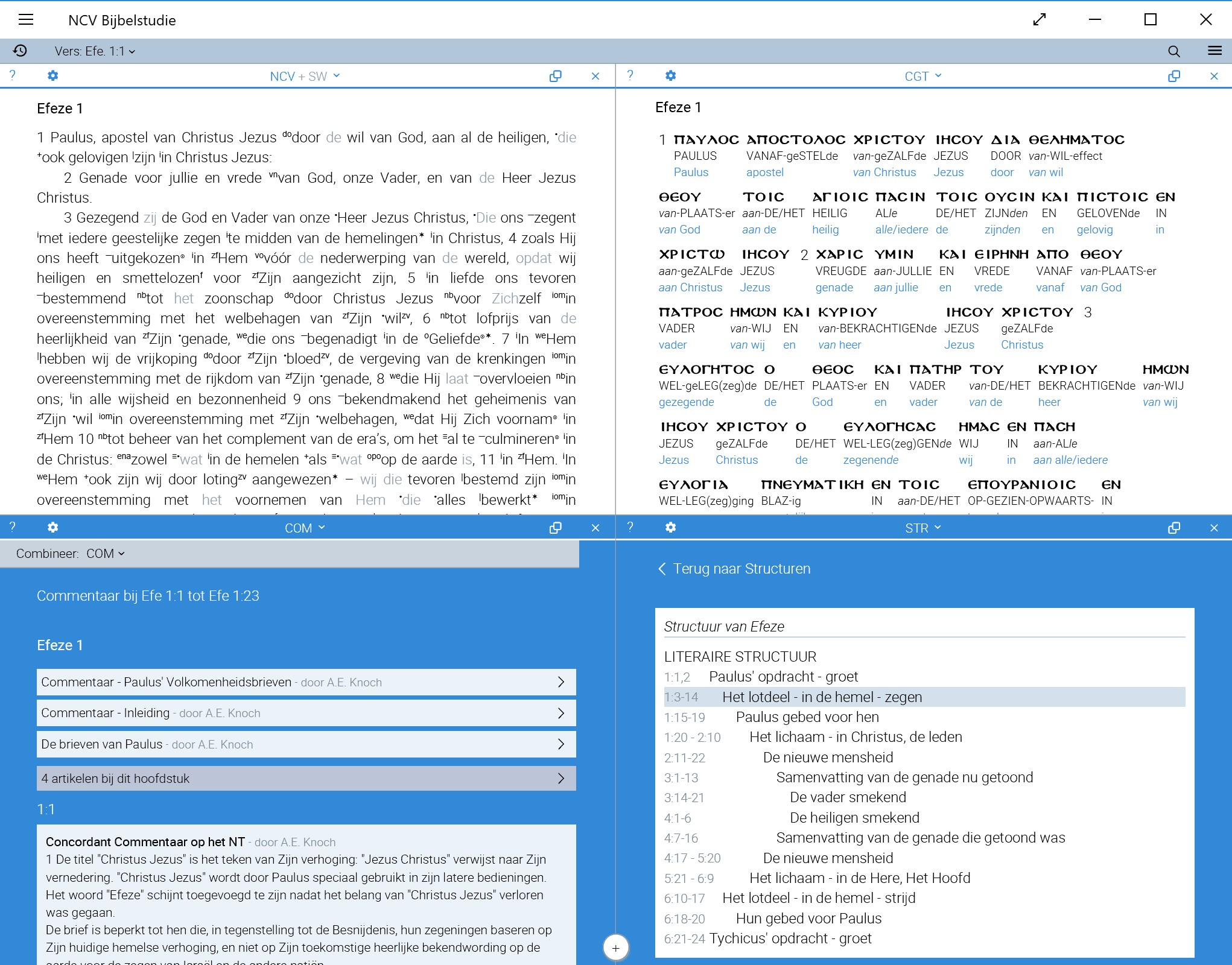Open settings gear in STR panel
This screenshot has width=1232, height=965.
click(670, 528)
